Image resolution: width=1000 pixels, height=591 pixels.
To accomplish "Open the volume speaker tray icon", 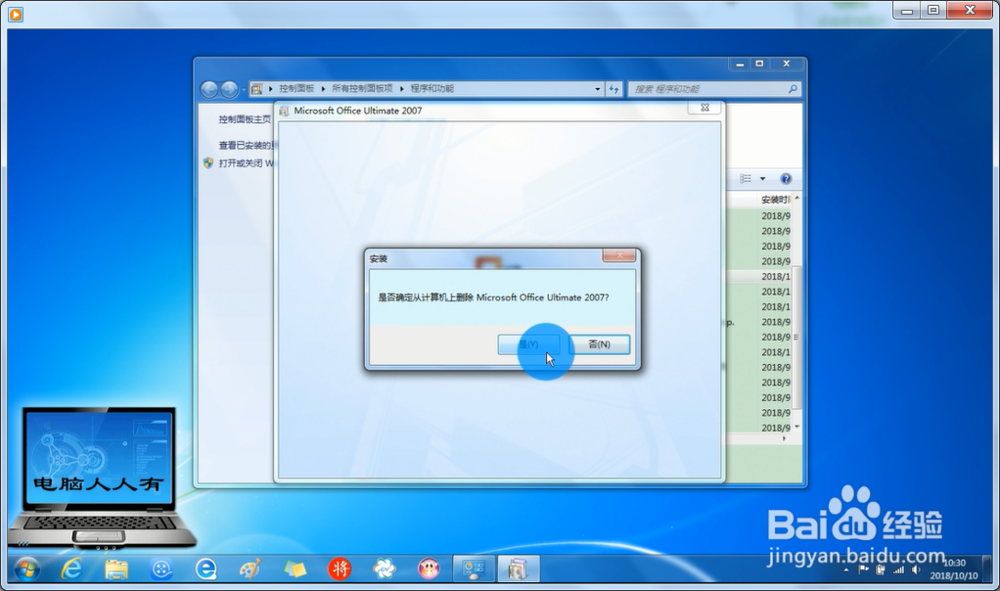I will [x=916, y=569].
